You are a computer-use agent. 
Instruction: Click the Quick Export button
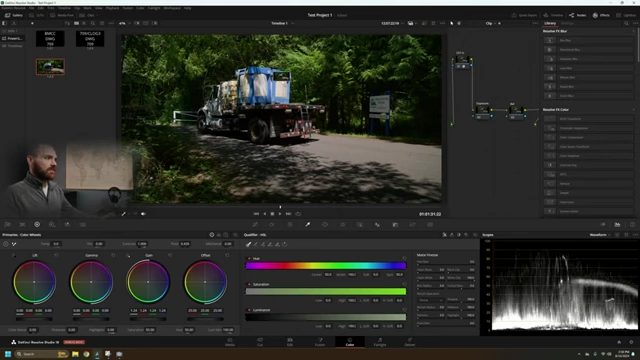[524, 15]
